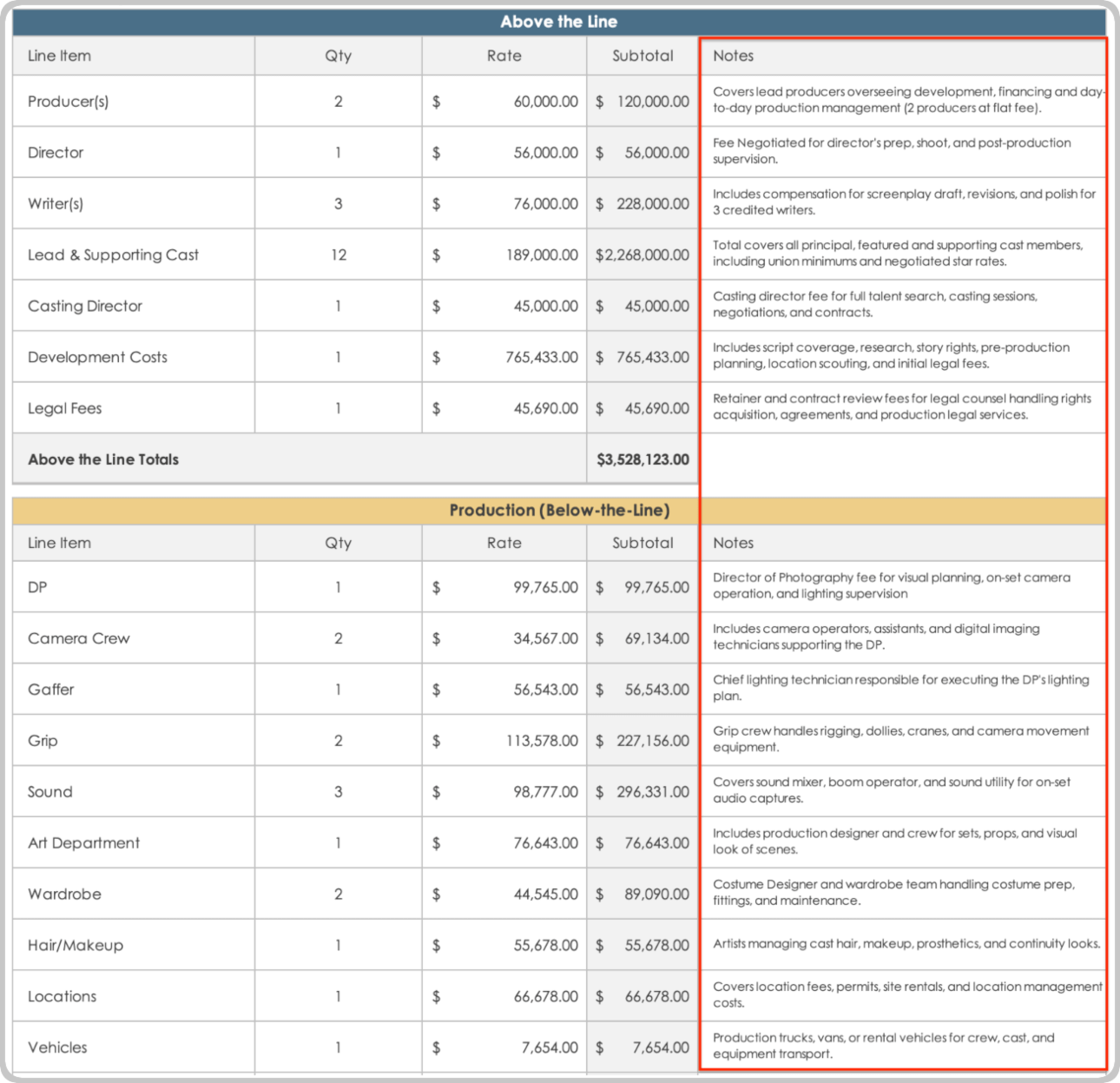Select the Camera Crew line item
Viewport: 1120px width, 1083px height.
tap(134, 639)
